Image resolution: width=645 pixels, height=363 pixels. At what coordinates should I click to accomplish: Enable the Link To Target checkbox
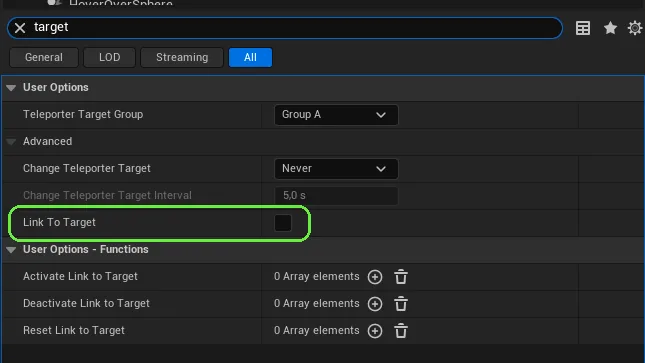point(283,223)
